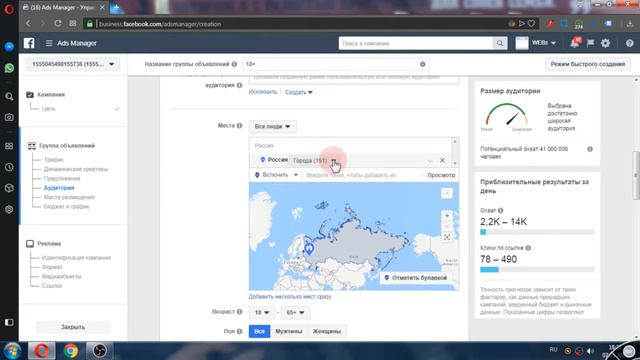Open the Создать dropdown
Screen dimensions: 640x360
[x=298, y=92]
